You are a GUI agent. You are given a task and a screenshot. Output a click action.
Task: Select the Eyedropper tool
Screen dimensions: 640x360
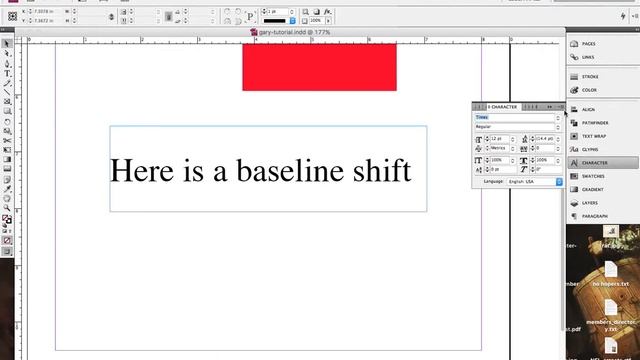point(7,189)
